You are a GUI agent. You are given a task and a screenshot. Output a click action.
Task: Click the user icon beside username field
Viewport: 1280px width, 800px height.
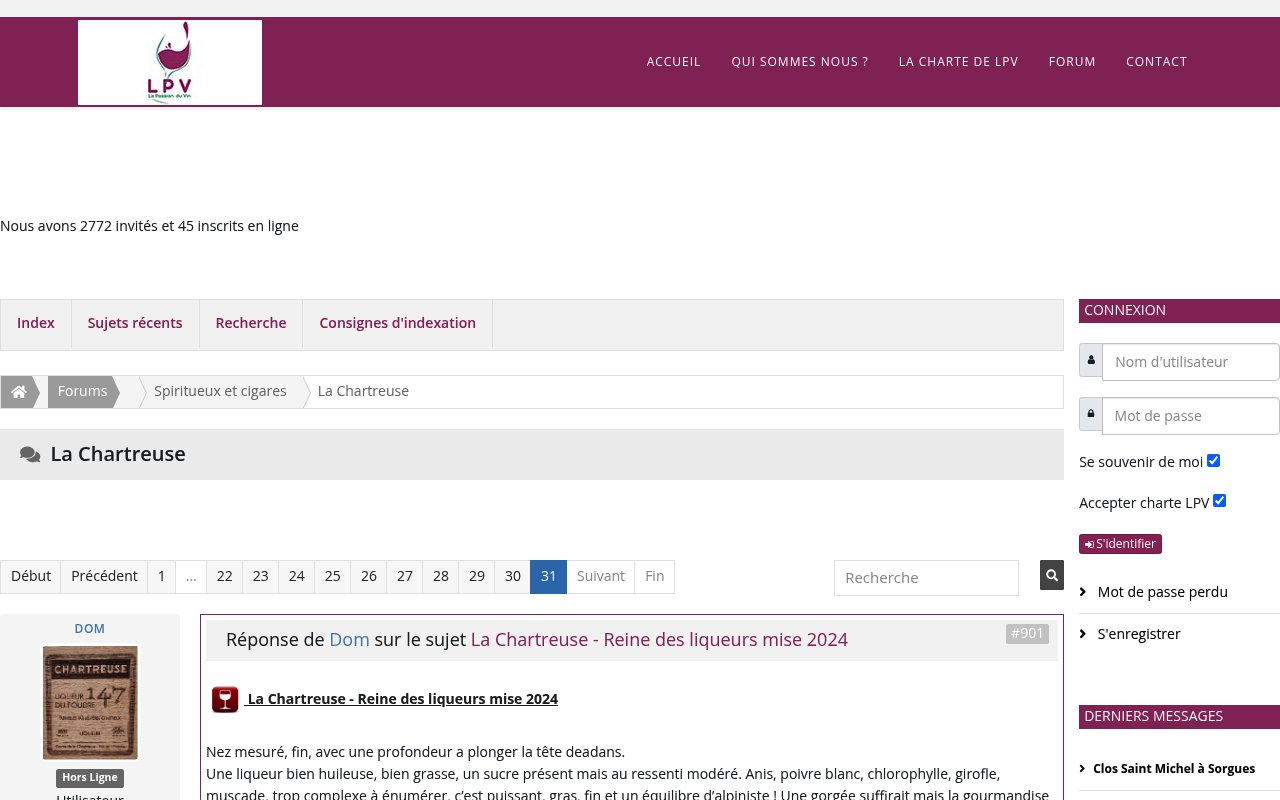click(x=1091, y=360)
